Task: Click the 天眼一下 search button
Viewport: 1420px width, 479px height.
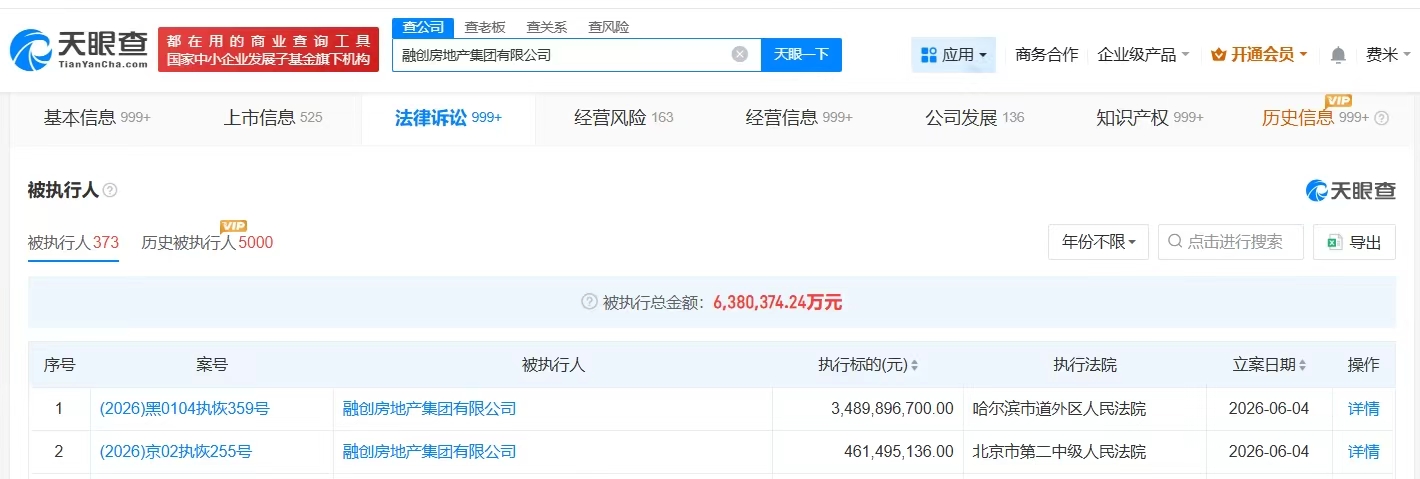Action: click(801, 55)
